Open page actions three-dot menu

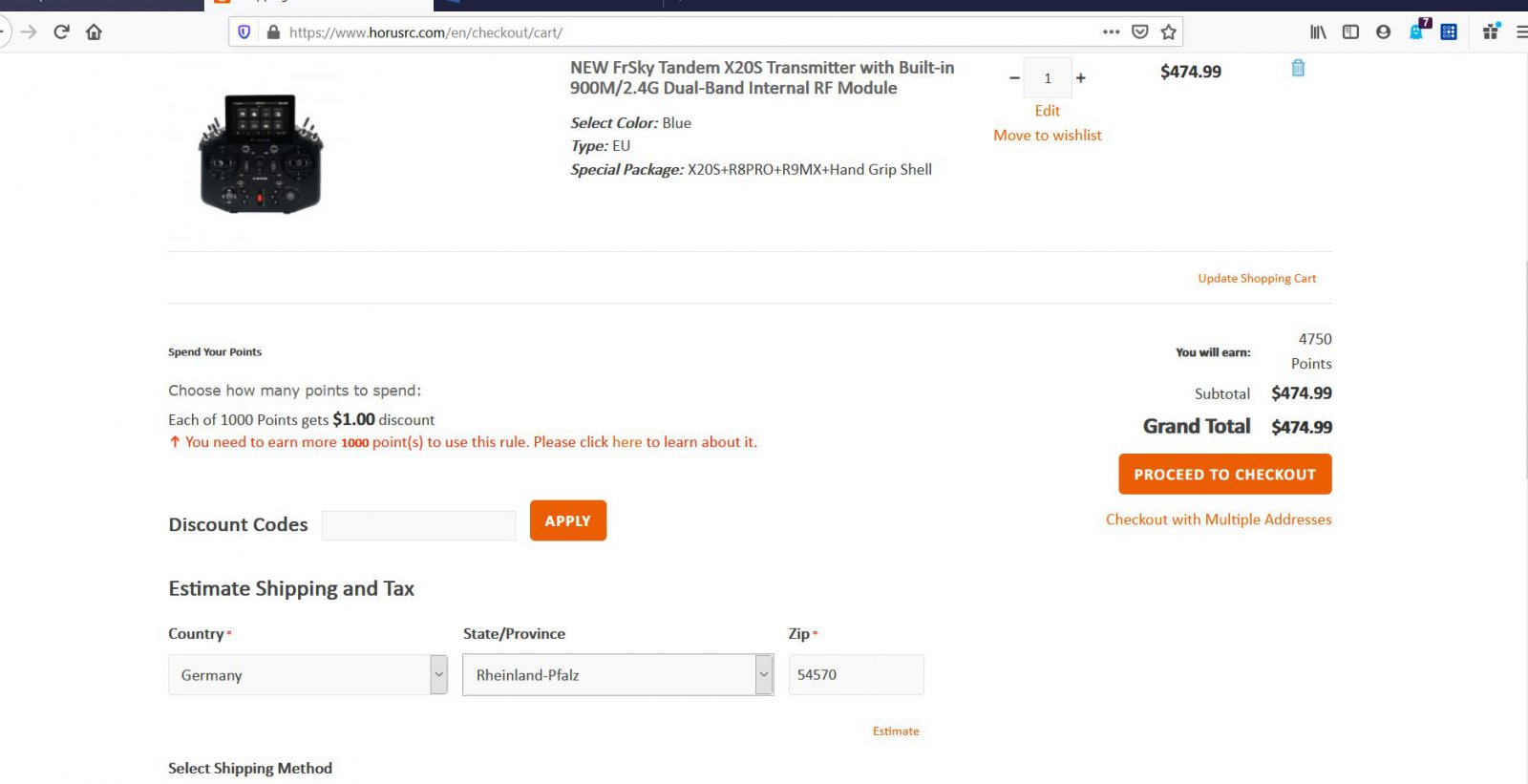[x=1111, y=32]
